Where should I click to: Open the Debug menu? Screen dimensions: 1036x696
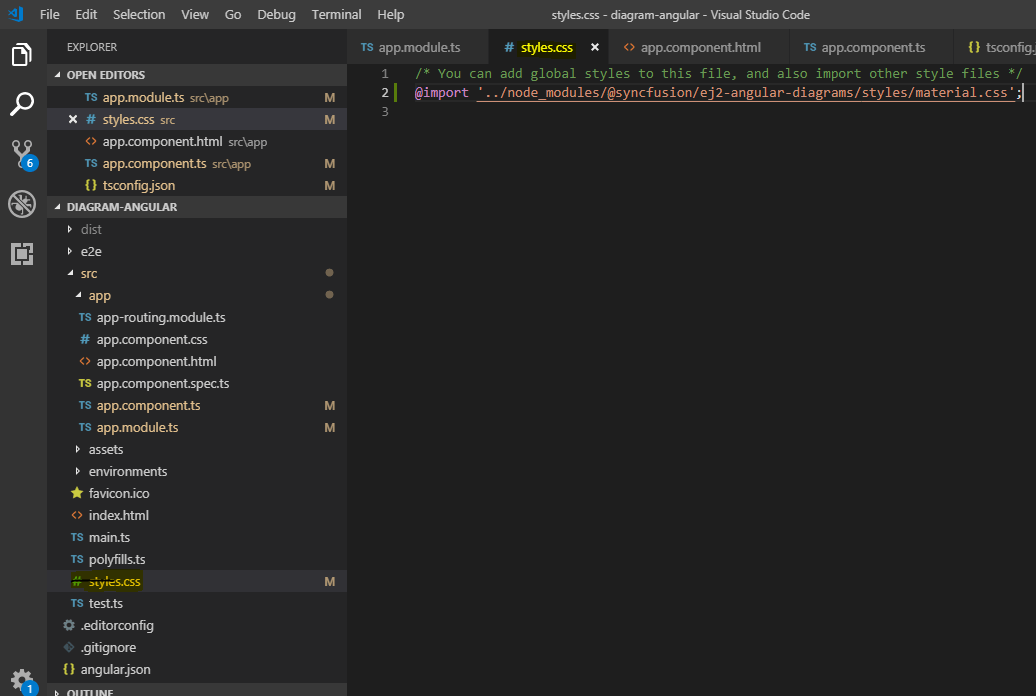point(276,14)
